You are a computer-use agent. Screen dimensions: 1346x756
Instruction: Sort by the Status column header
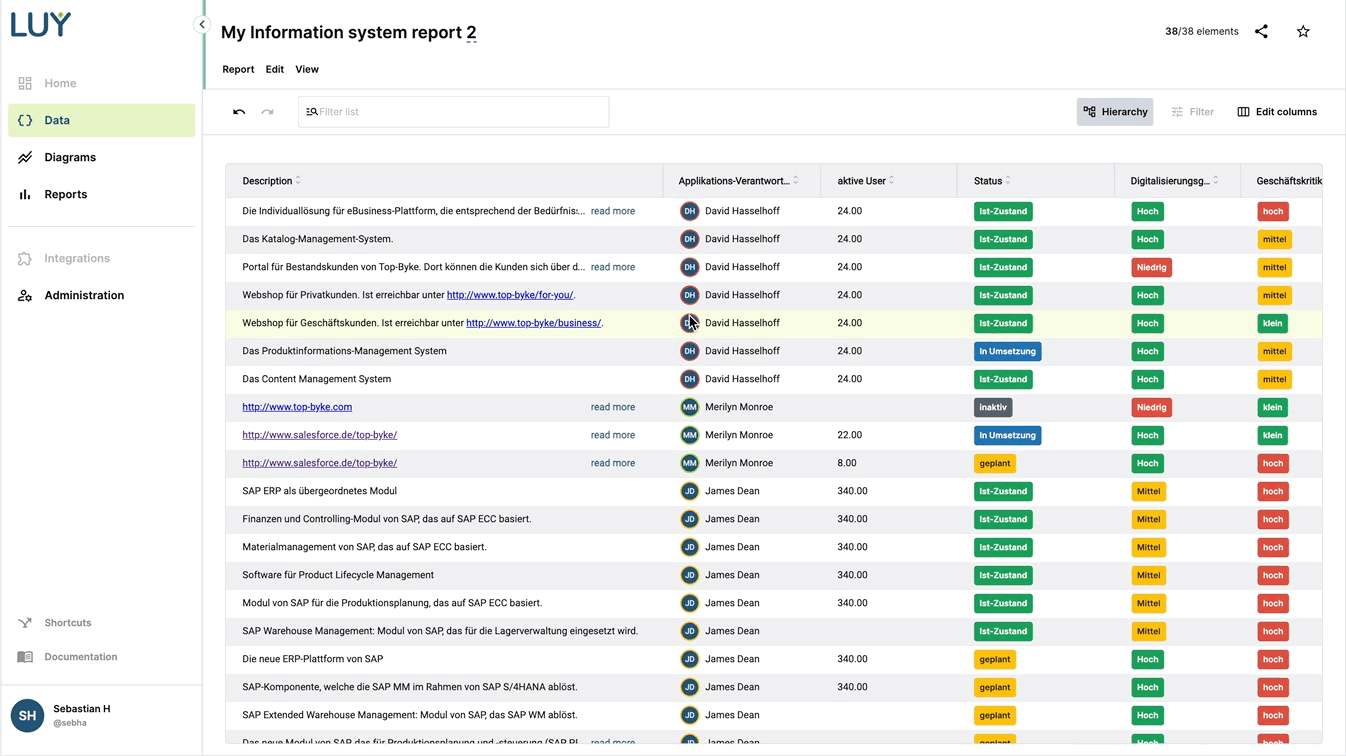988,181
